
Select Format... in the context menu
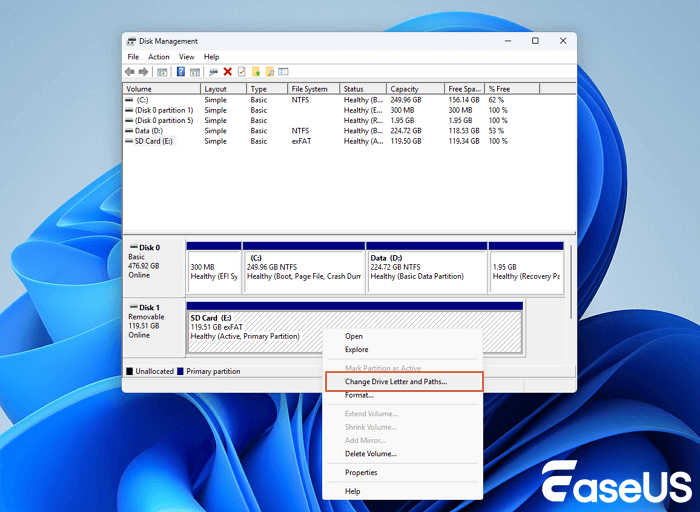click(x=359, y=395)
